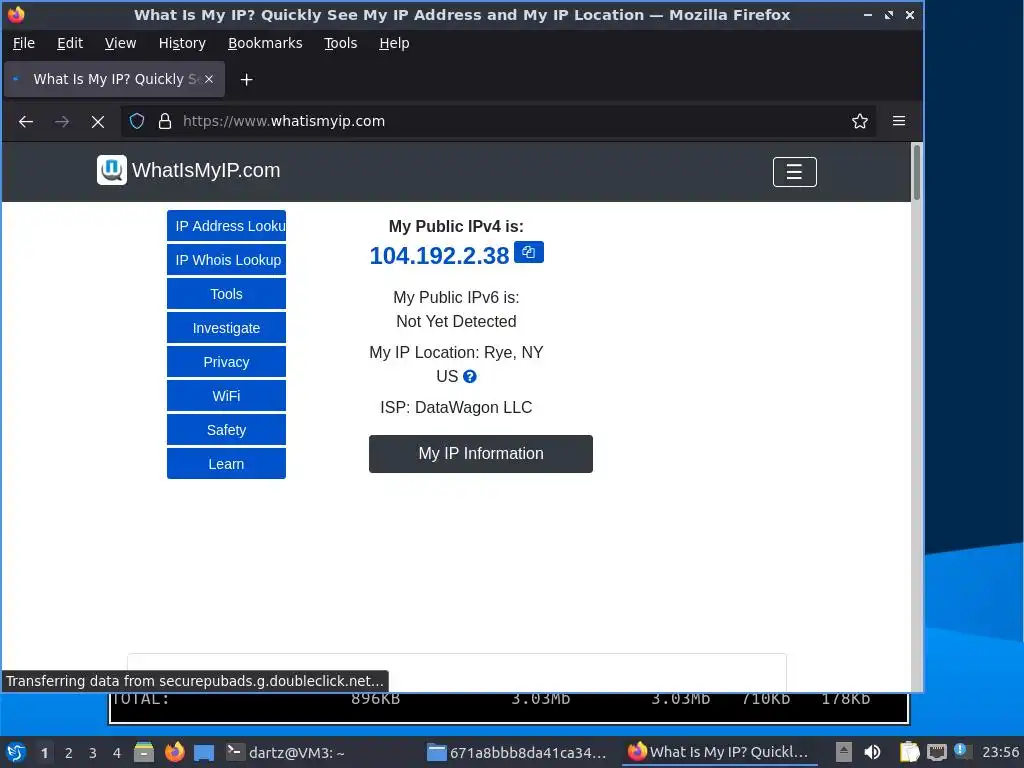Copy the IPv4 address with the copy icon
Viewport: 1024px width, 768px height.
pos(528,252)
